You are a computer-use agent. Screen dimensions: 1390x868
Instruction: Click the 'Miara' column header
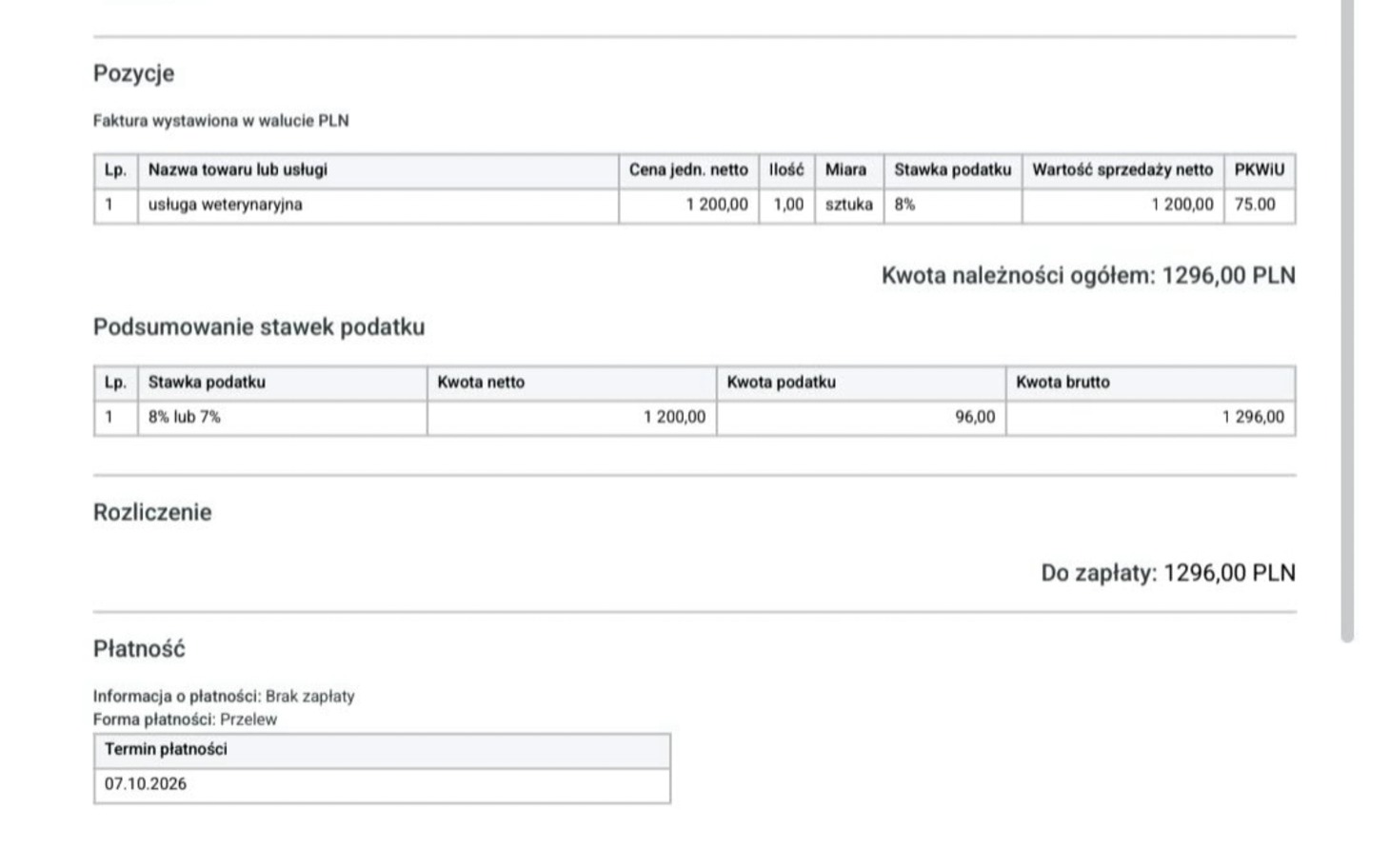[x=848, y=170]
